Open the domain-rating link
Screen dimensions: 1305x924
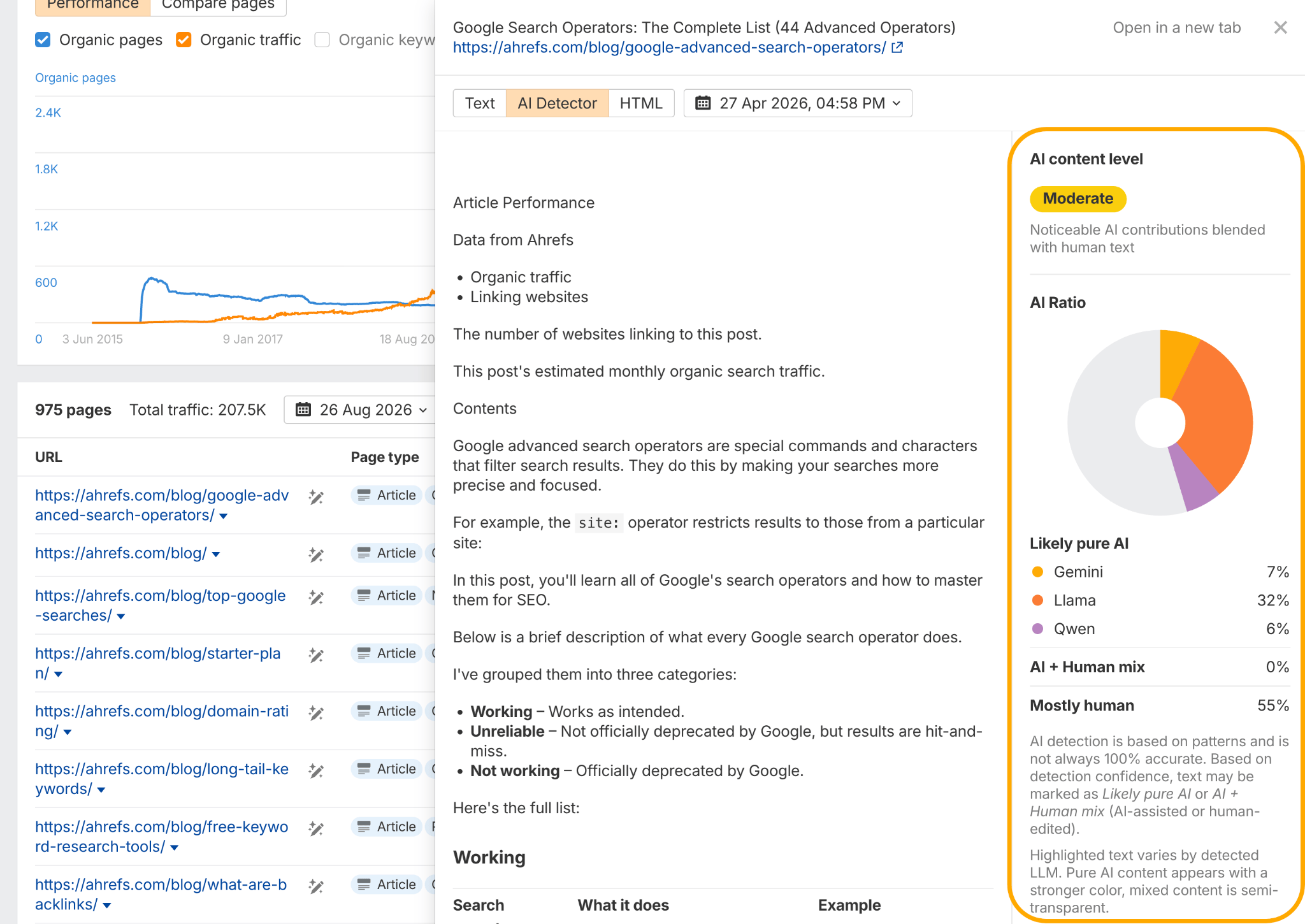[162, 721]
